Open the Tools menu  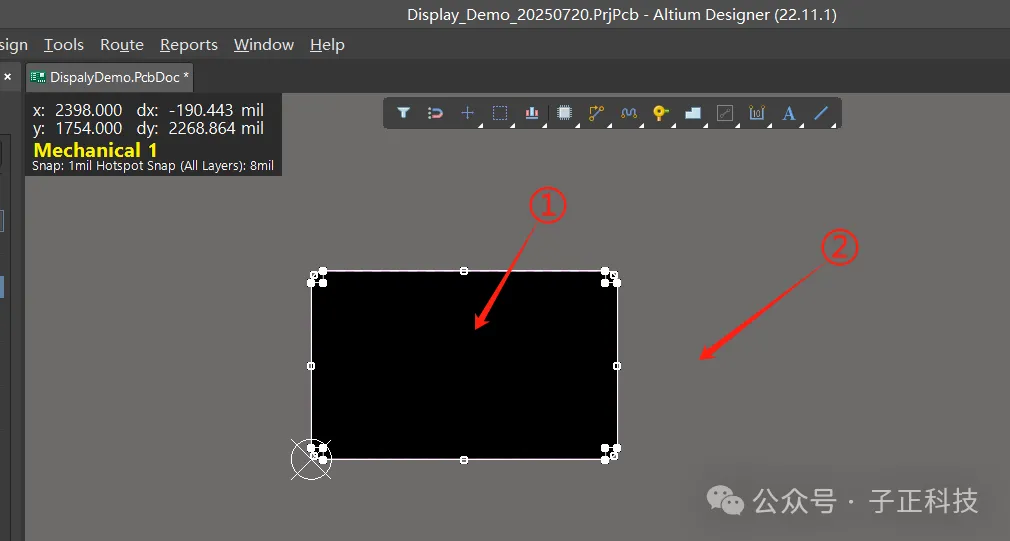(x=64, y=44)
